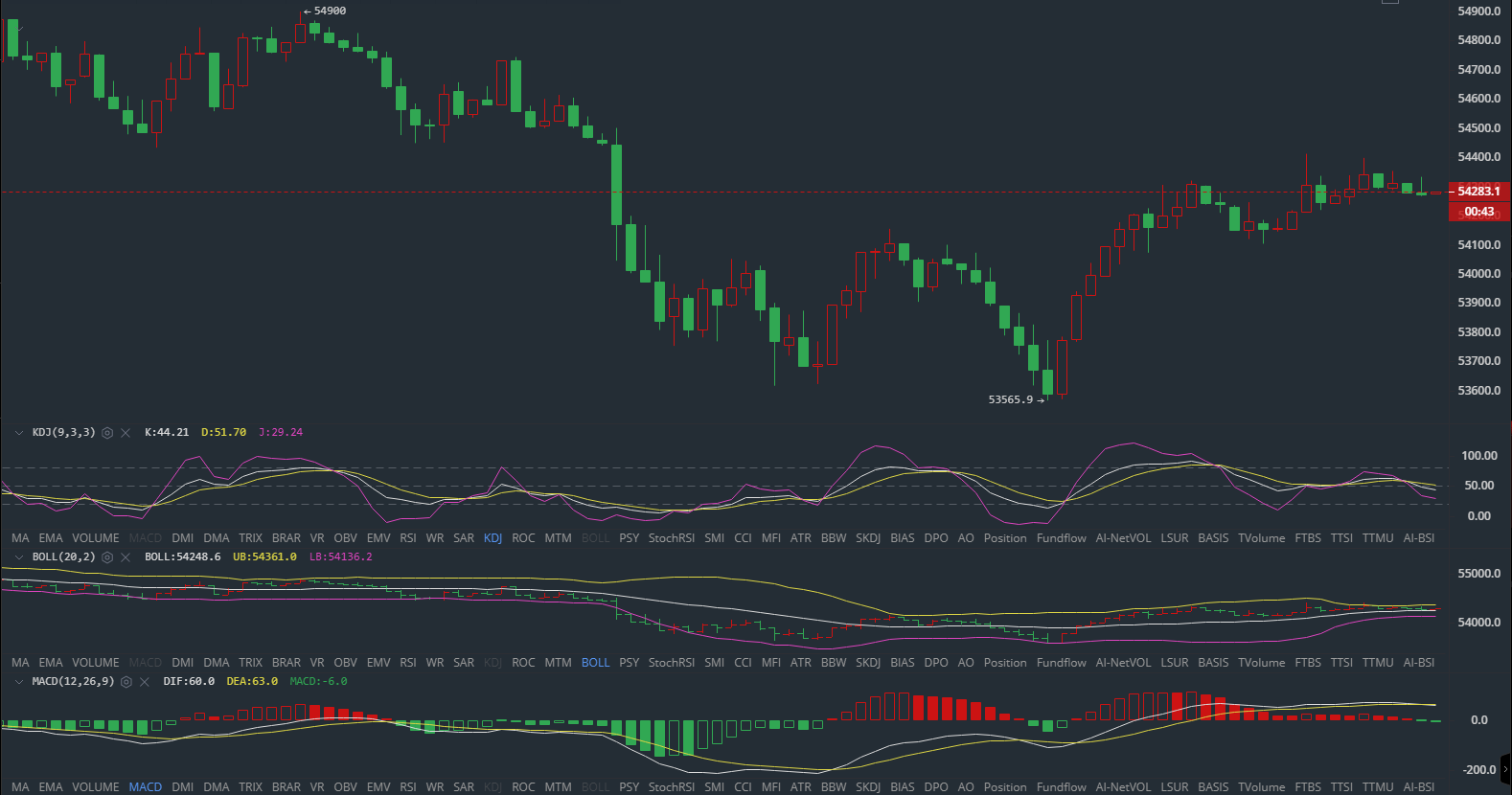Switch MACD panel to SMI indicator
The height and width of the screenshot is (795, 1512).
click(x=714, y=787)
